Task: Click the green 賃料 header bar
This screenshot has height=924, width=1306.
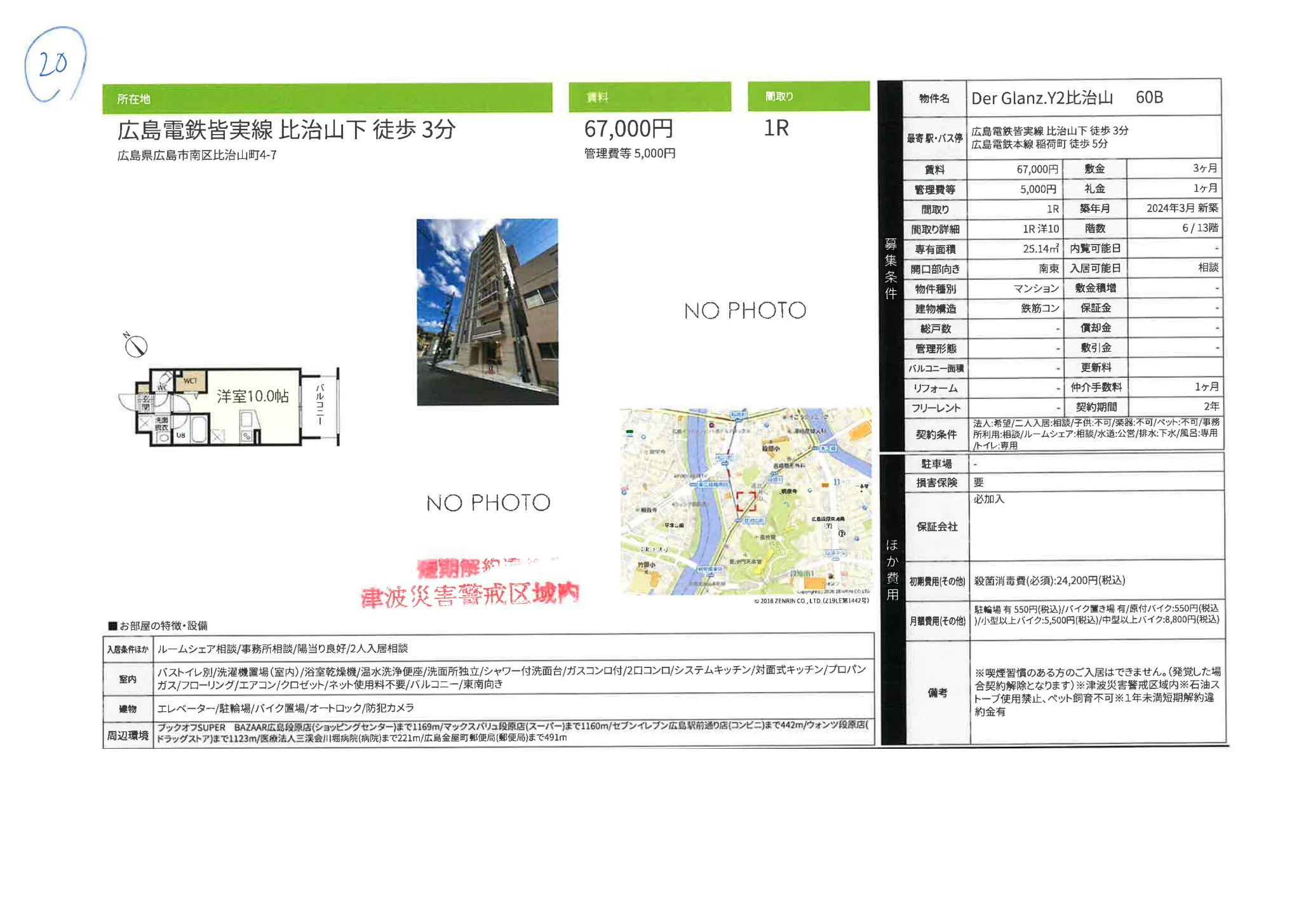Action: 649,97
